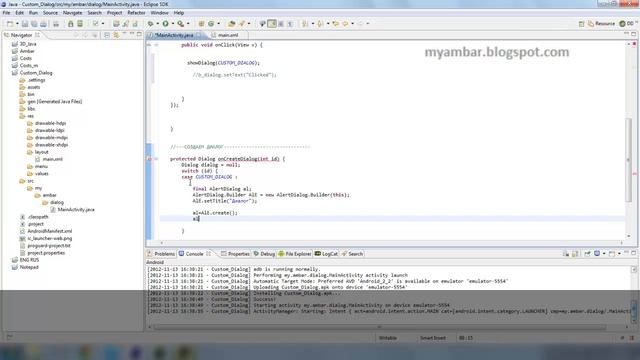The image size is (640, 360).
Task: Save the current file with Save icon
Action: point(25,24)
